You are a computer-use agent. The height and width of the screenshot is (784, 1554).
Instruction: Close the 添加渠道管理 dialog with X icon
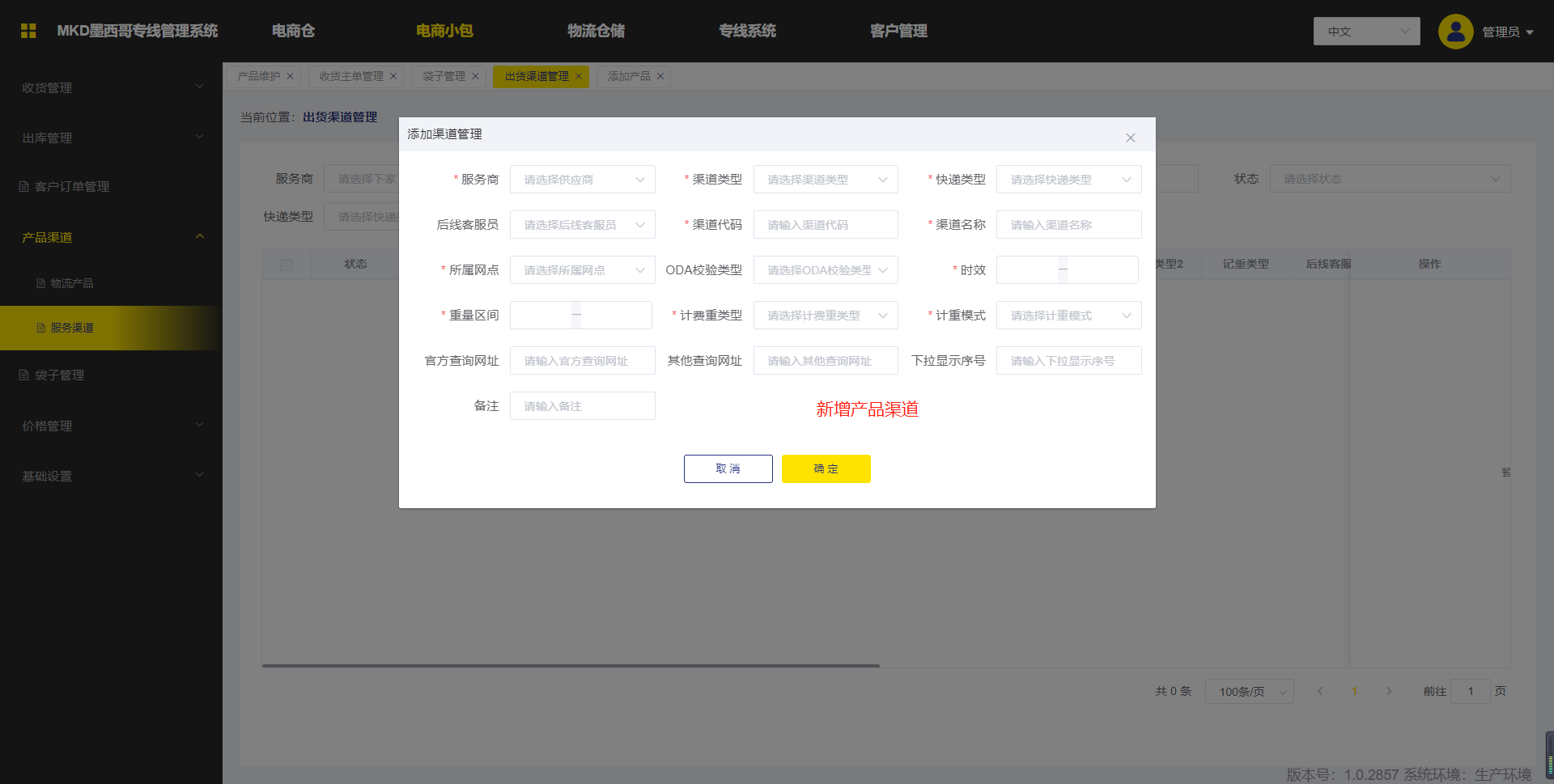1130,138
